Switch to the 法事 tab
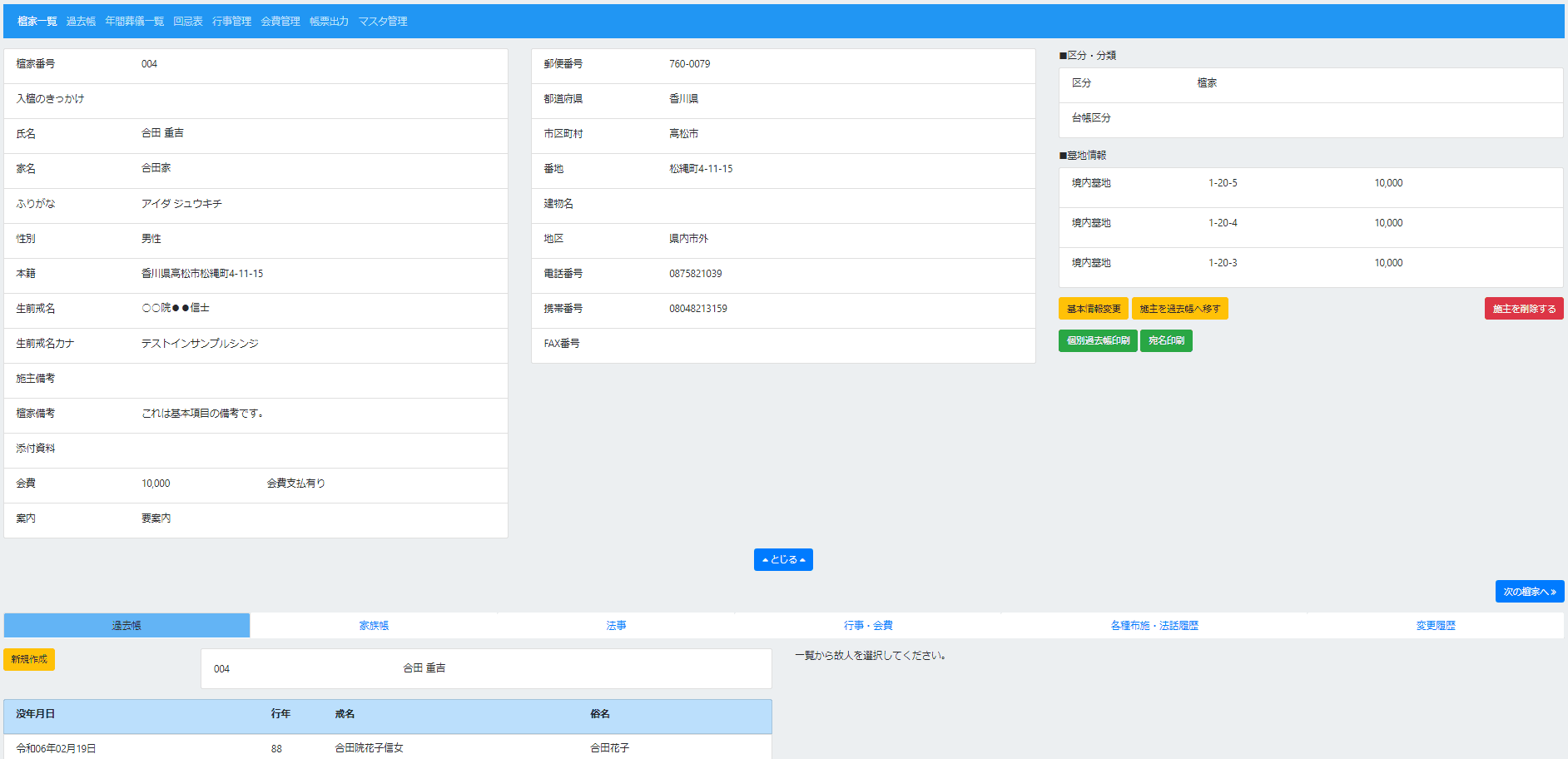This screenshot has height=759, width=1568. [x=616, y=625]
